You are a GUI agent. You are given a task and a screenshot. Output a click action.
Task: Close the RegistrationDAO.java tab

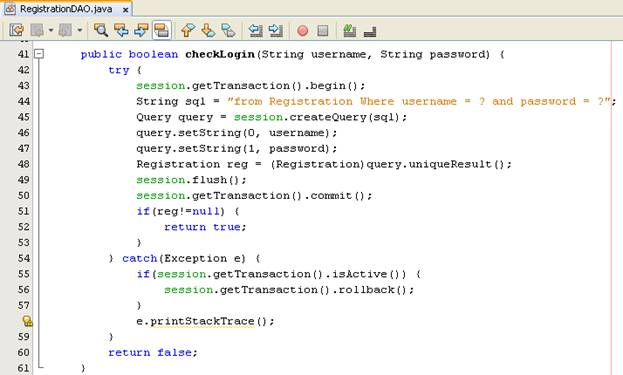(125, 10)
